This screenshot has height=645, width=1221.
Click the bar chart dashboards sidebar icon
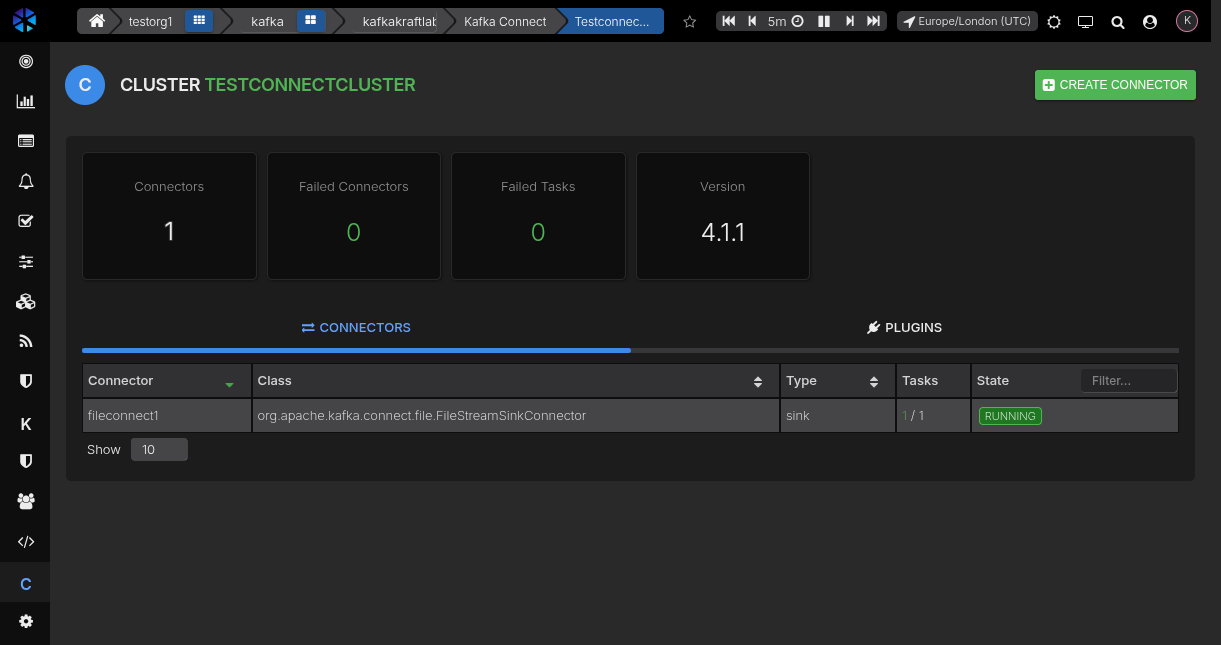pos(26,101)
